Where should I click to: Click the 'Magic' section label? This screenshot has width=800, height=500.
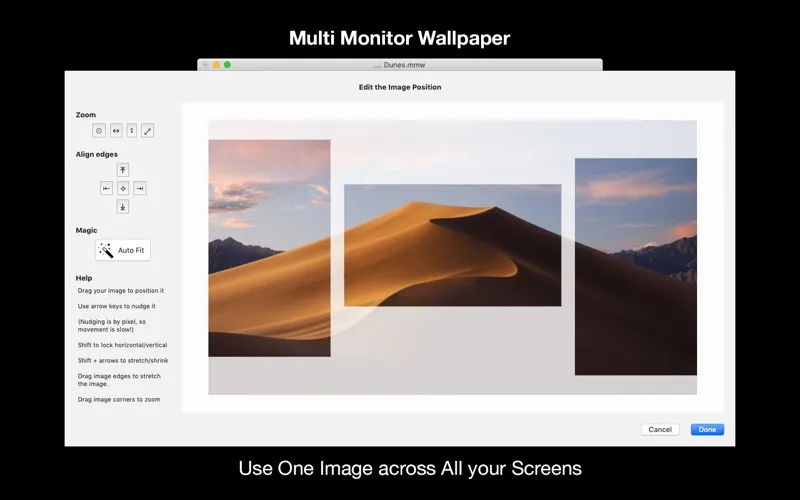coord(86,230)
